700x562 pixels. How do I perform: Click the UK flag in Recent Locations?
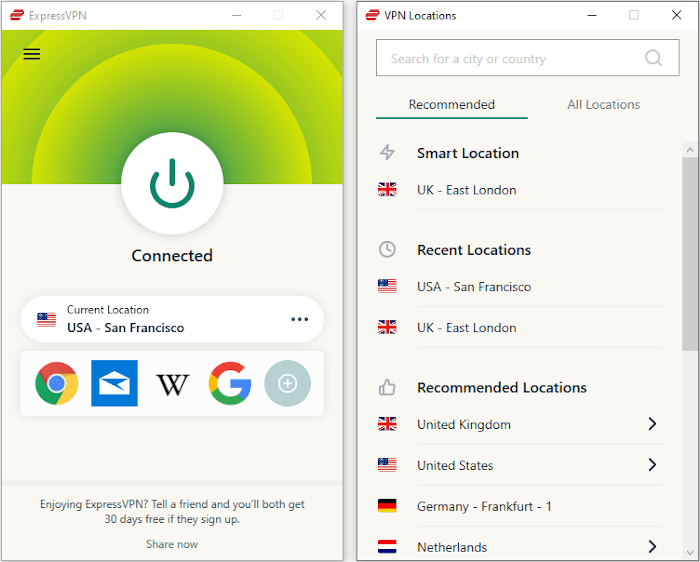tap(387, 327)
